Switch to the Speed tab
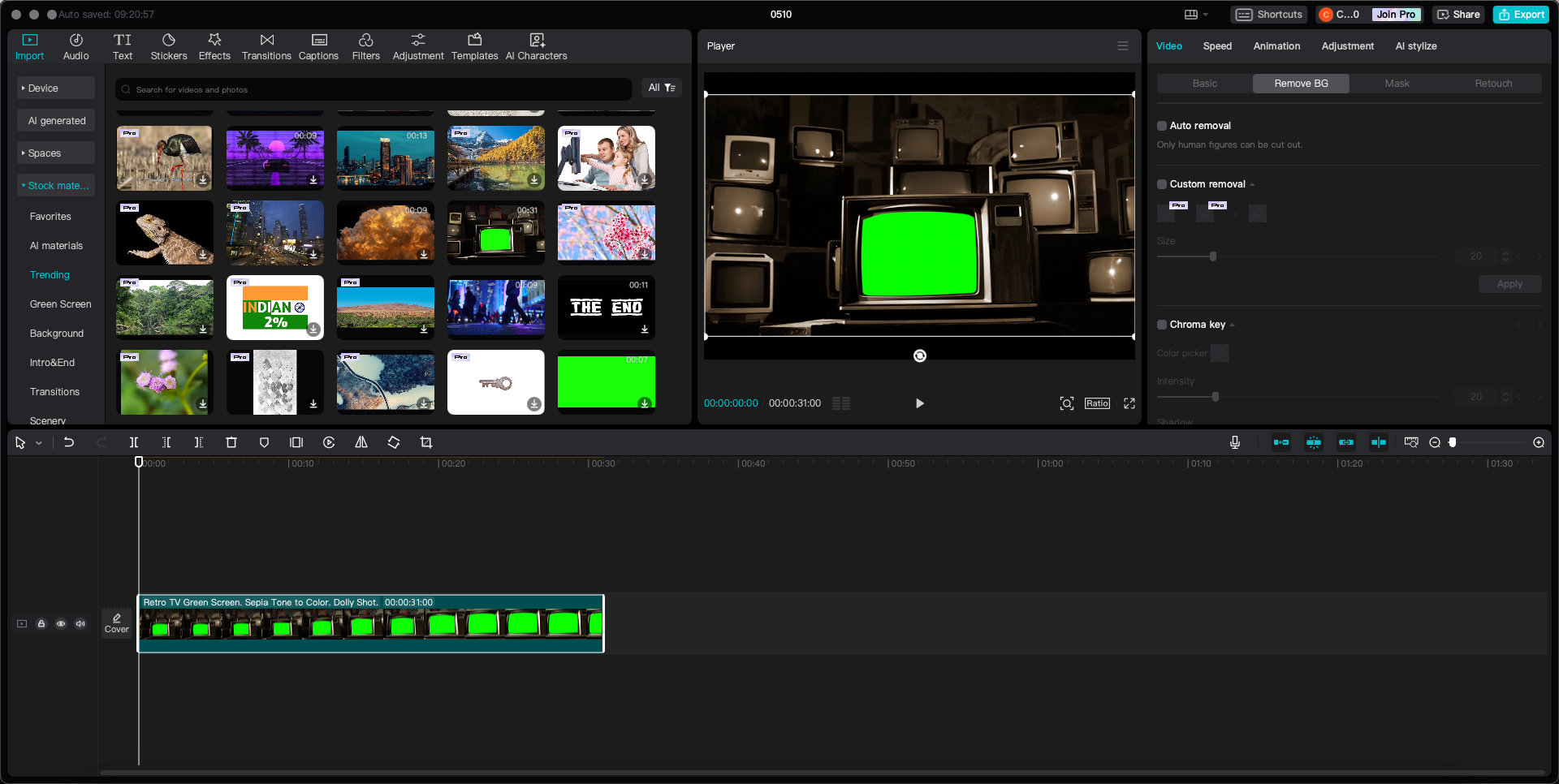This screenshot has height=784, width=1559. (1217, 46)
